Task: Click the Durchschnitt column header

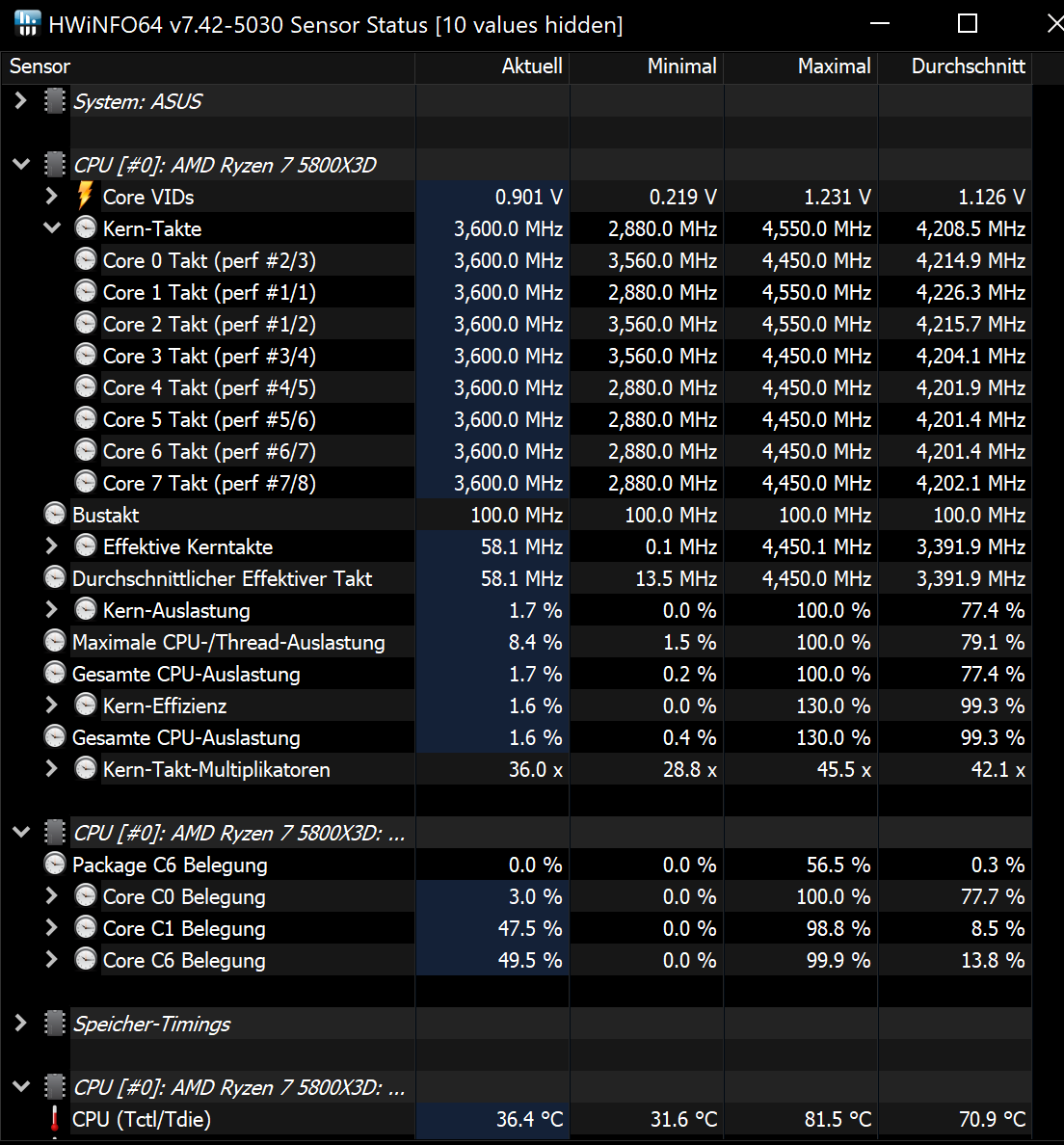Action: tap(954, 67)
